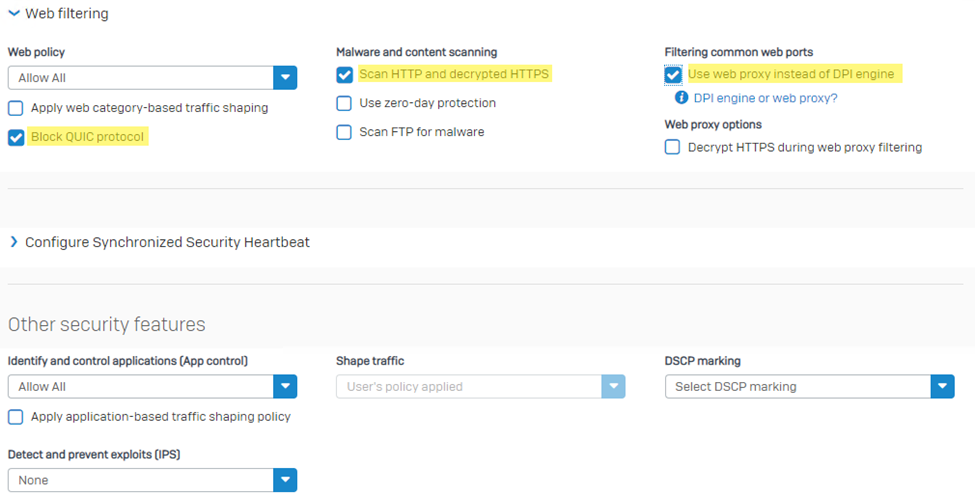Click the Web filtering section title
This screenshot has height=496, width=975.
[66, 14]
